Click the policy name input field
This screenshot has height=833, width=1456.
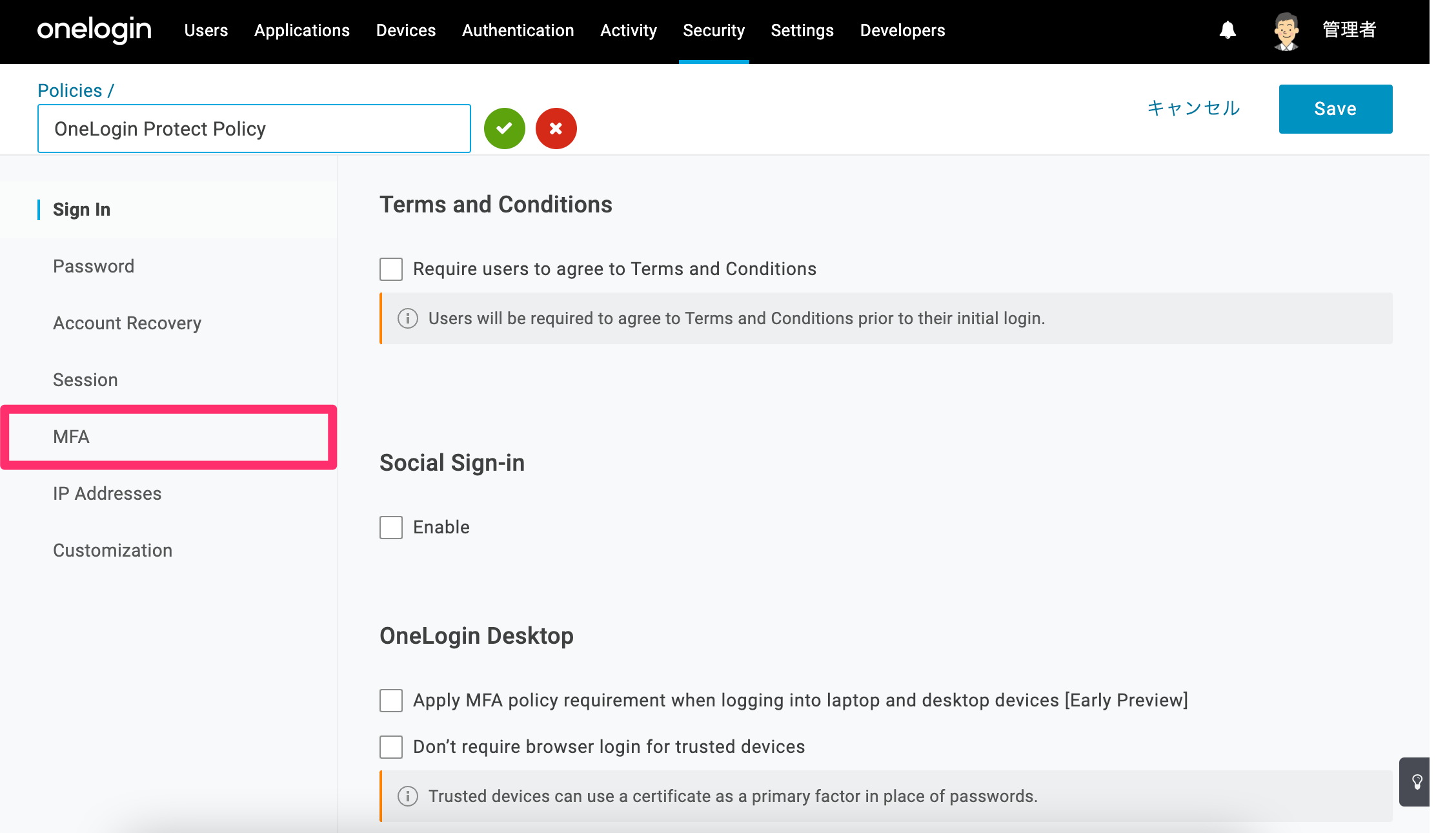pyautogui.click(x=254, y=129)
